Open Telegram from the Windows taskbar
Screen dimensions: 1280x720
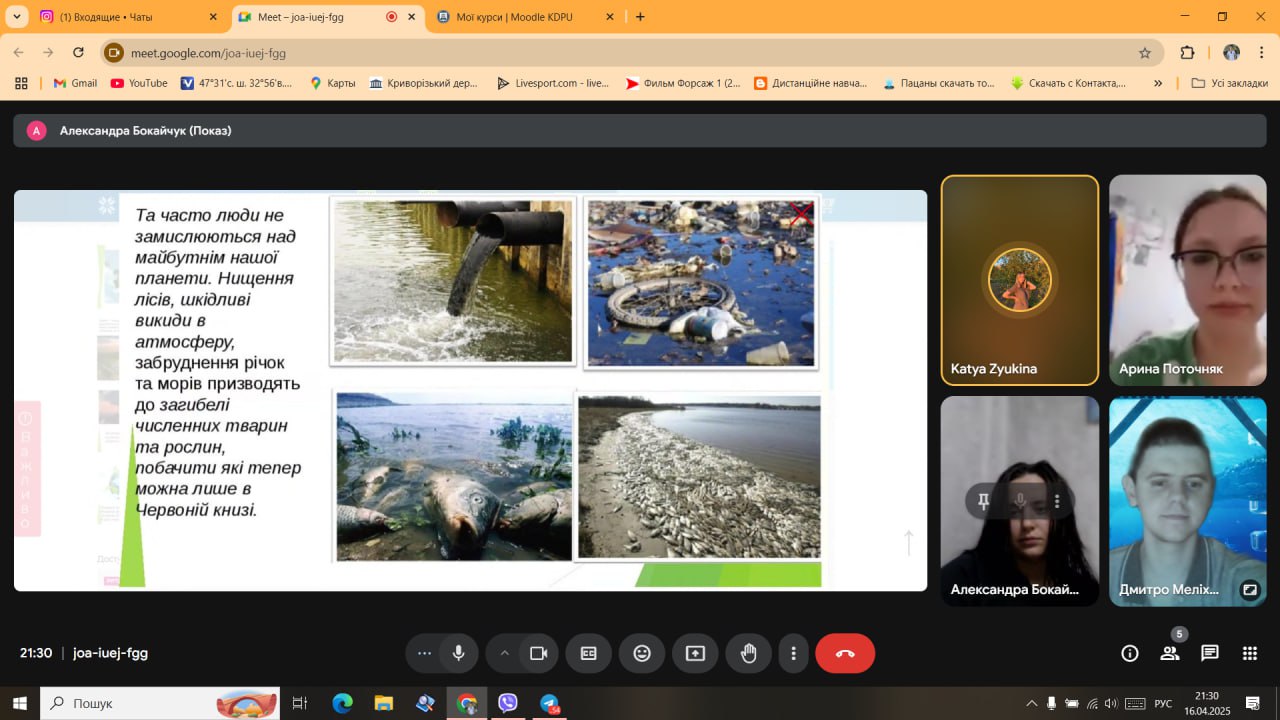point(550,704)
